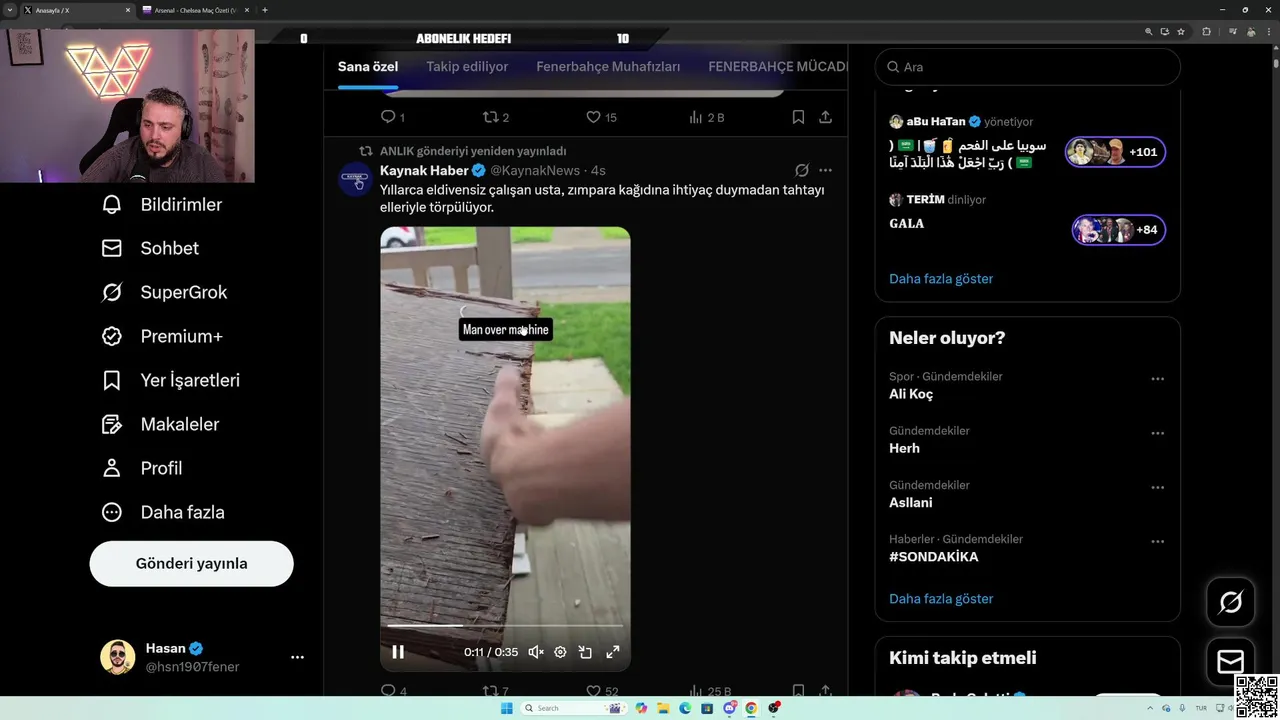Viewport: 1280px width, 720px height.
Task: Open Hasan's profile avatar
Action: (x=118, y=657)
